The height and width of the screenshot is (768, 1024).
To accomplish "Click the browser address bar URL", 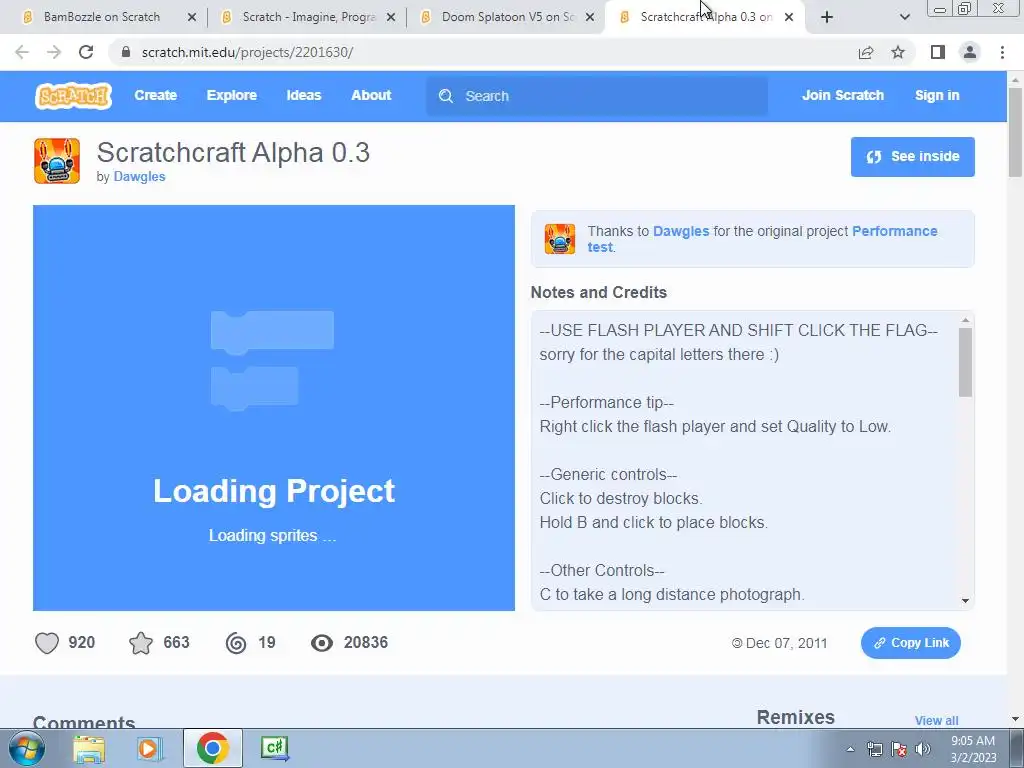I will pos(248,52).
